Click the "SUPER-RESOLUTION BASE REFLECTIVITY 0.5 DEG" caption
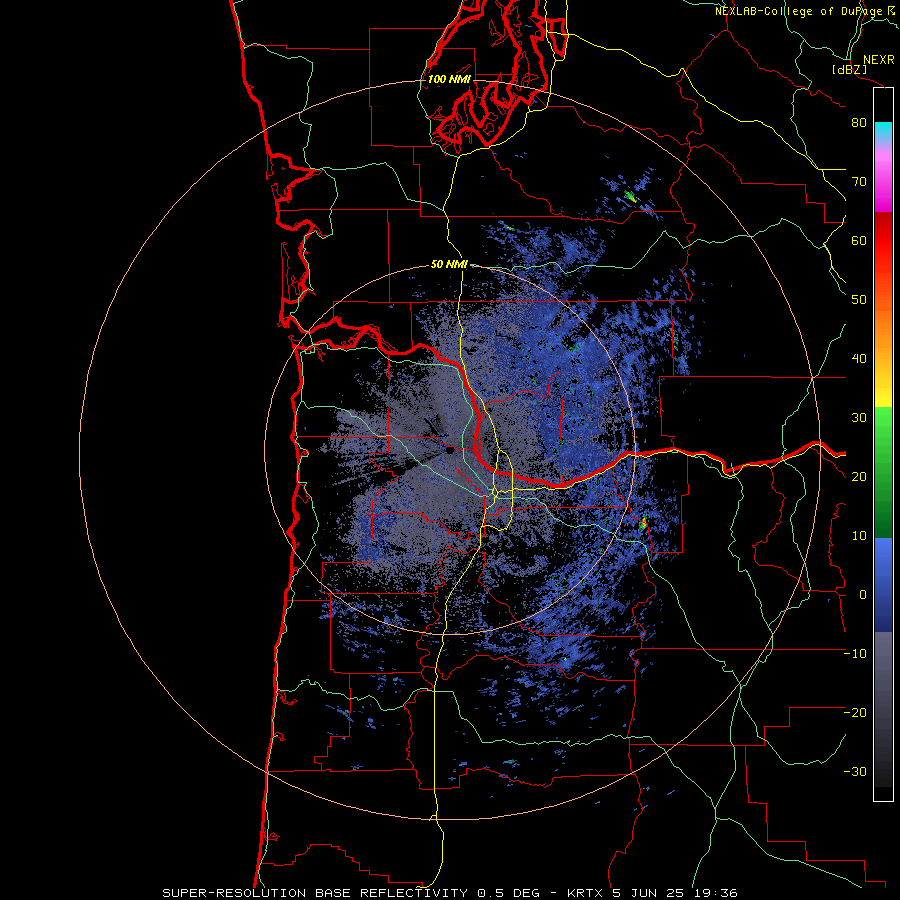The image size is (900, 900). [x=351, y=893]
